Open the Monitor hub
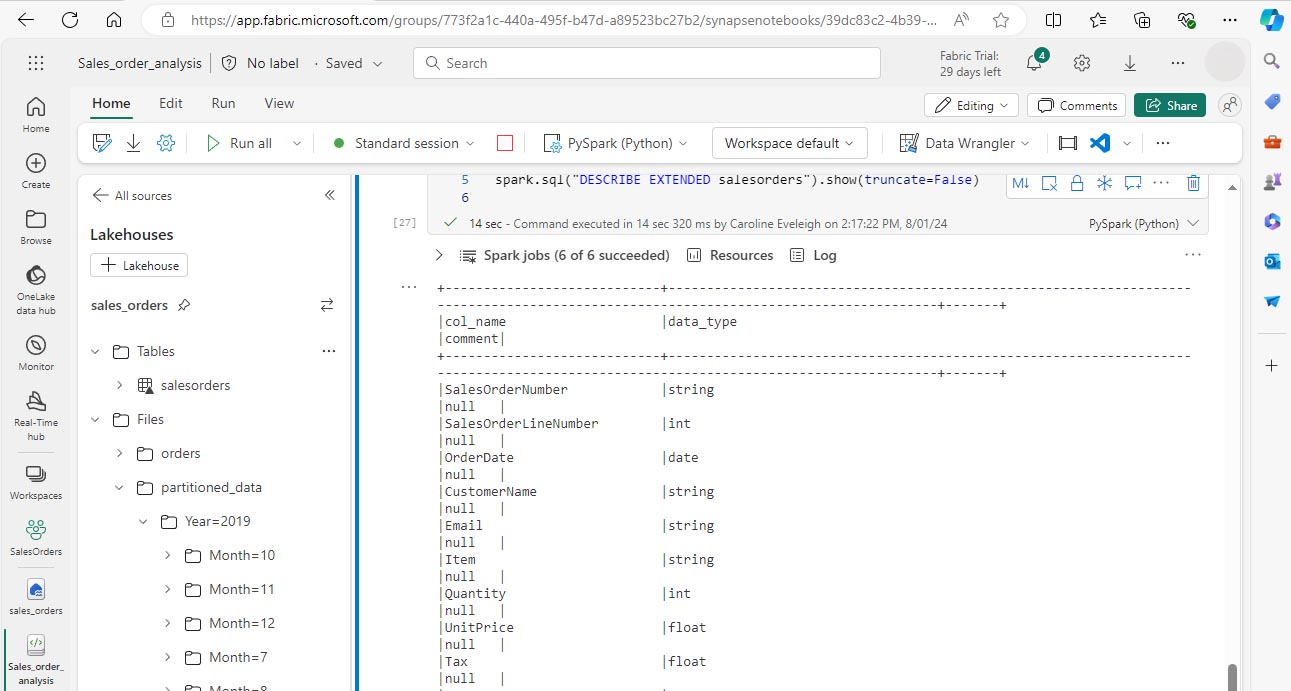 pyautogui.click(x=36, y=353)
